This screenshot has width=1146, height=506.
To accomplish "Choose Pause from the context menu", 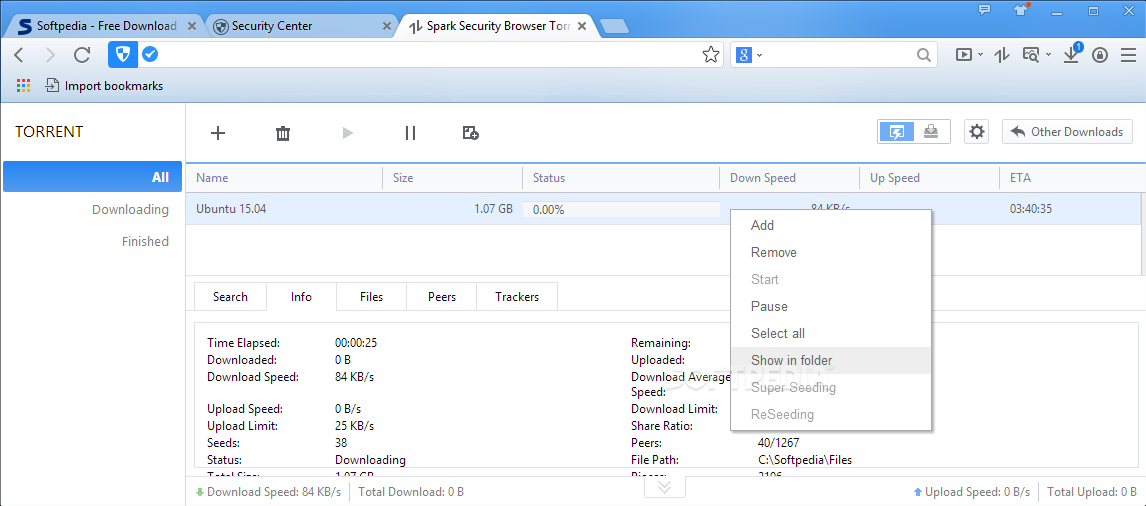I will 831,306.
